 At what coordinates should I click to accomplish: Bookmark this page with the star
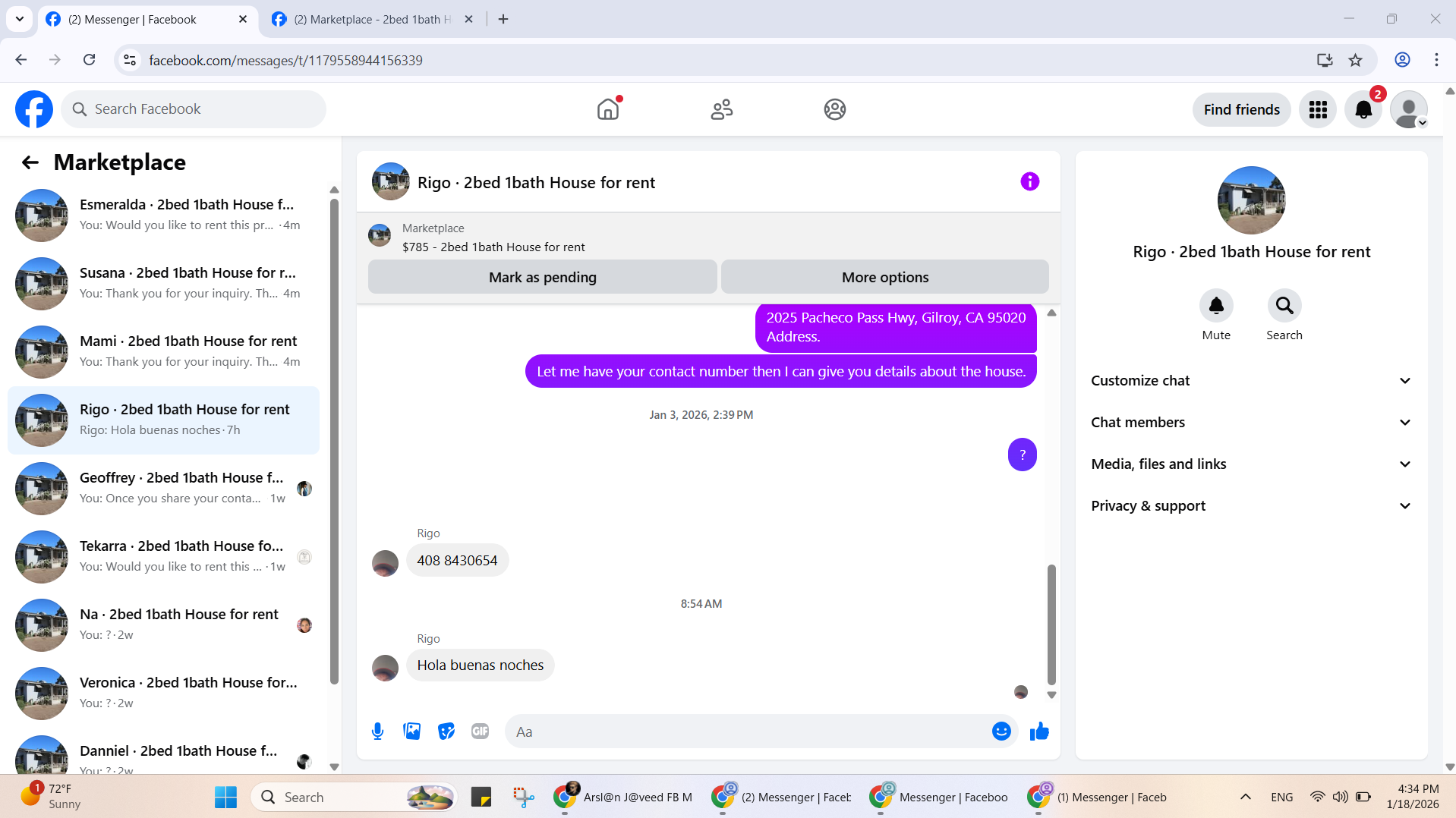point(1356,60)
